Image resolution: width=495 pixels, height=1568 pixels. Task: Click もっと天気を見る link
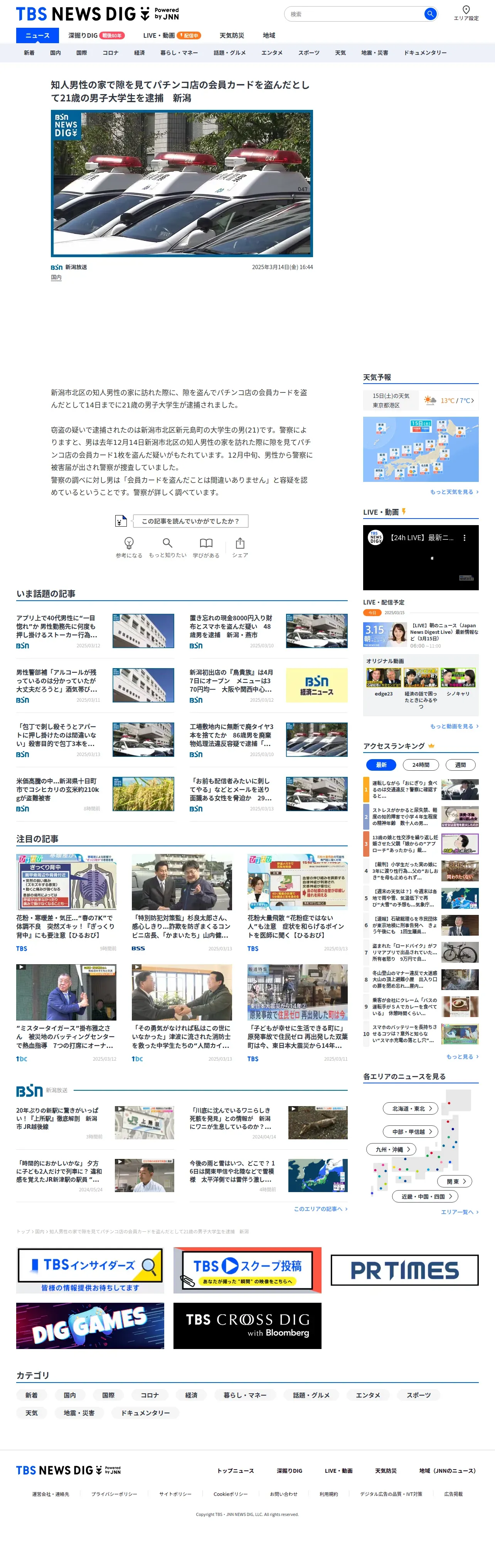454,492
